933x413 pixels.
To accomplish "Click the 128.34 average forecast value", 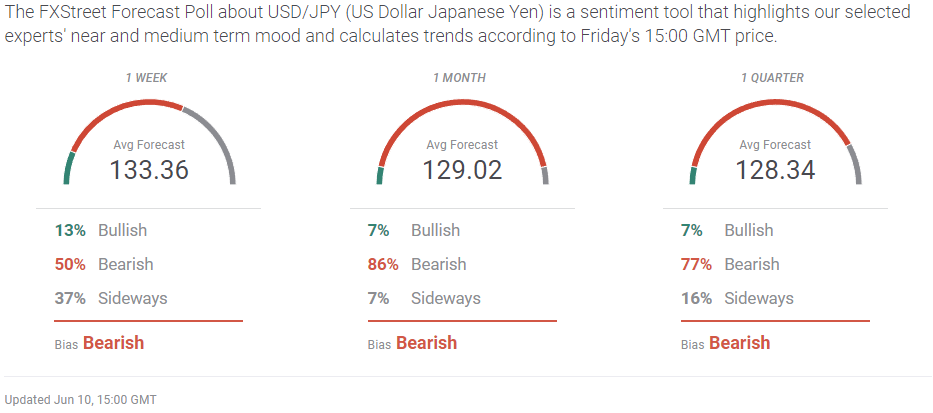I will click(x=775, y=170).
